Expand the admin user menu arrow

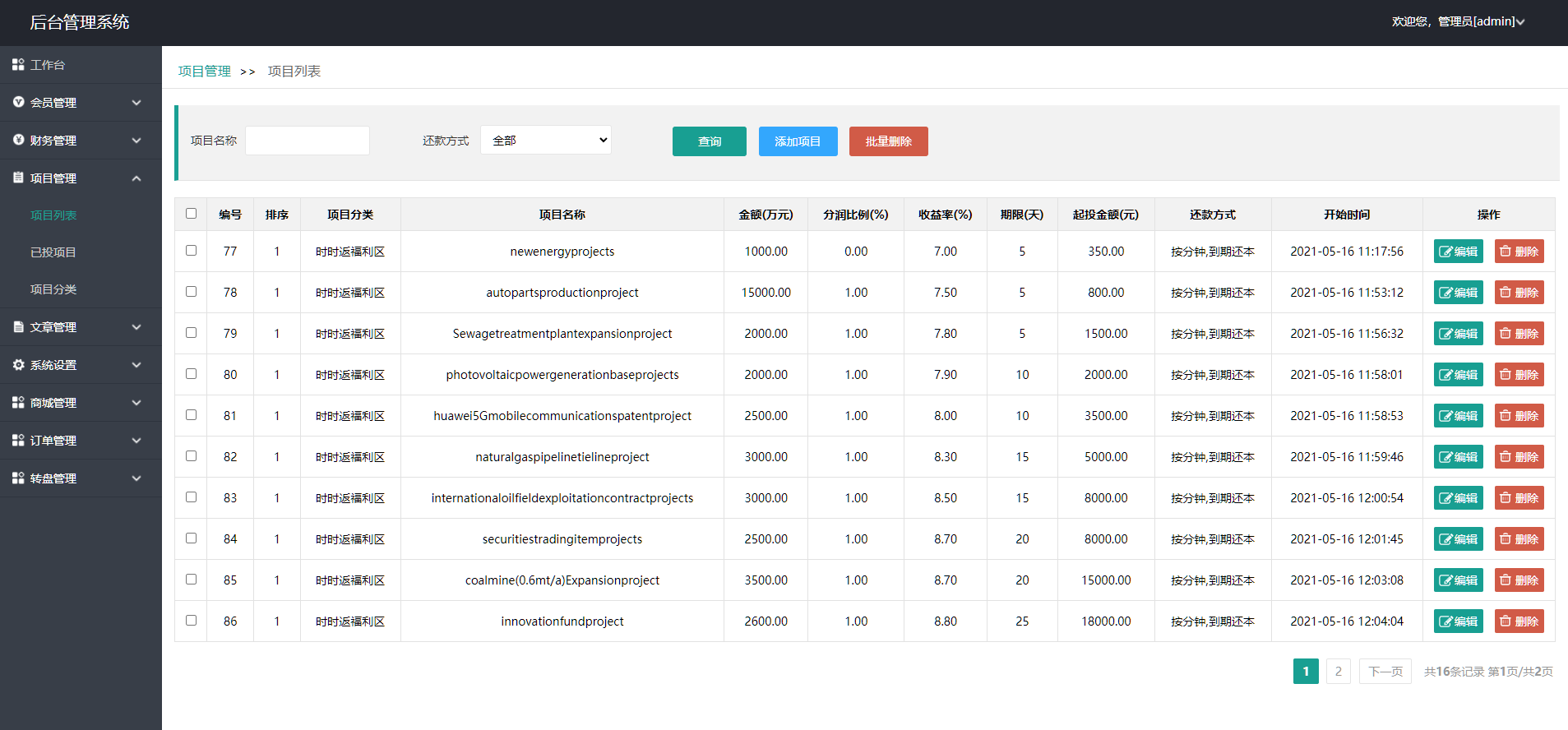1520,22
